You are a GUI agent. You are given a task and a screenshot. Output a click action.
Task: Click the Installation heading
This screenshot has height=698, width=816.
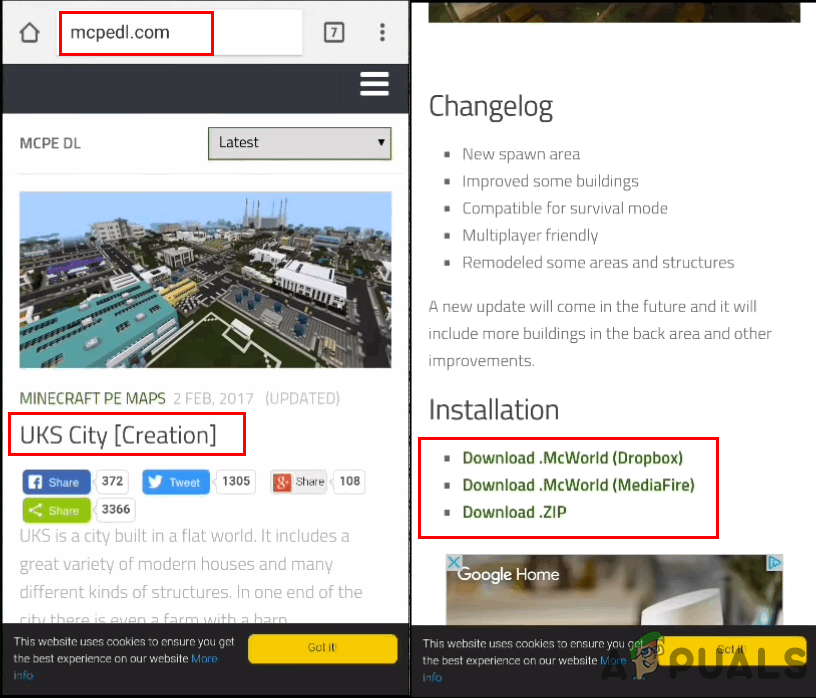click(493, 410)
